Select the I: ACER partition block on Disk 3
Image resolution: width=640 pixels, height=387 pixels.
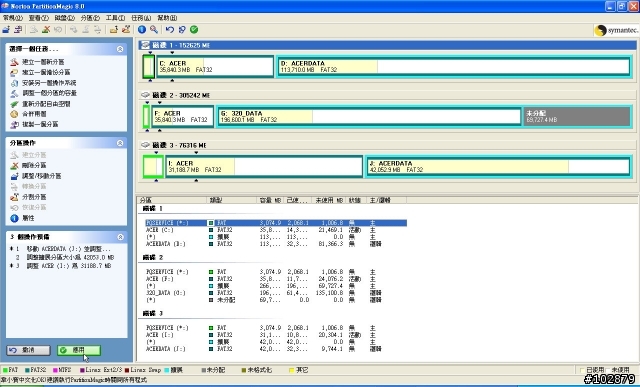(264, 166)
